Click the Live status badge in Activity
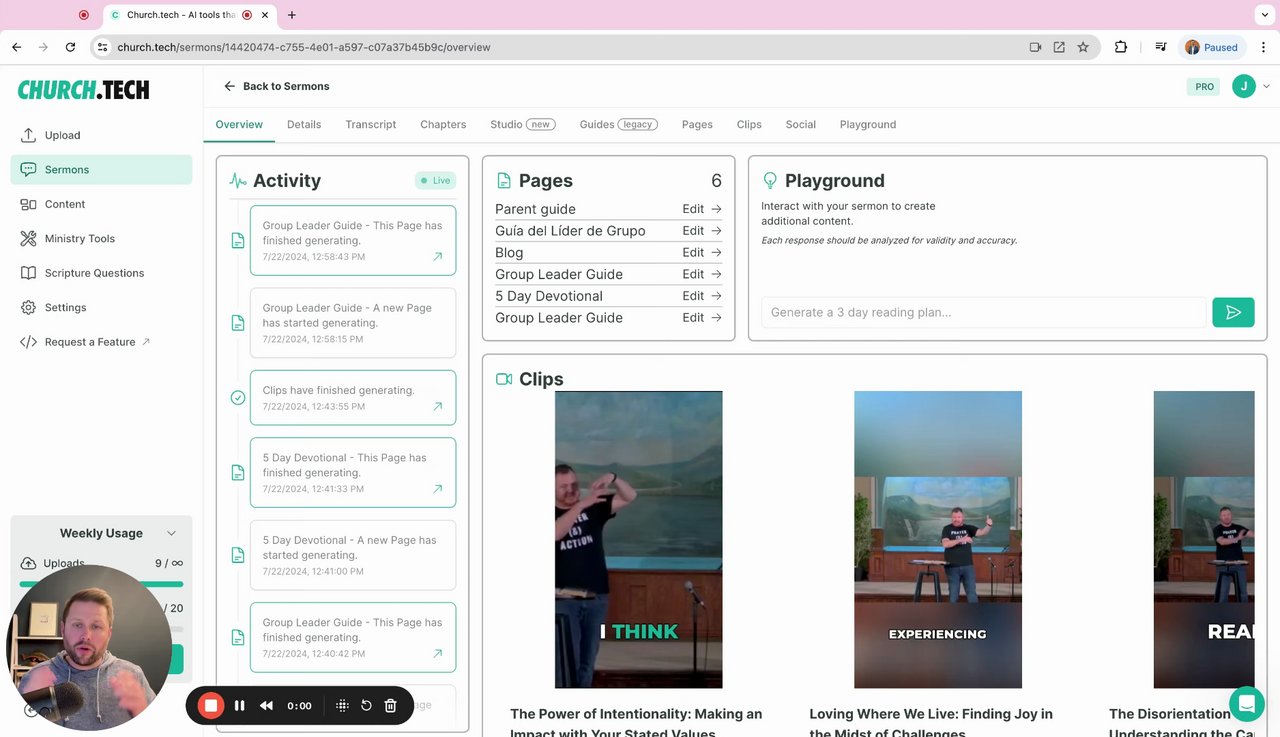Viewport: 1280px width, 737px height. (x=436, y=181)
